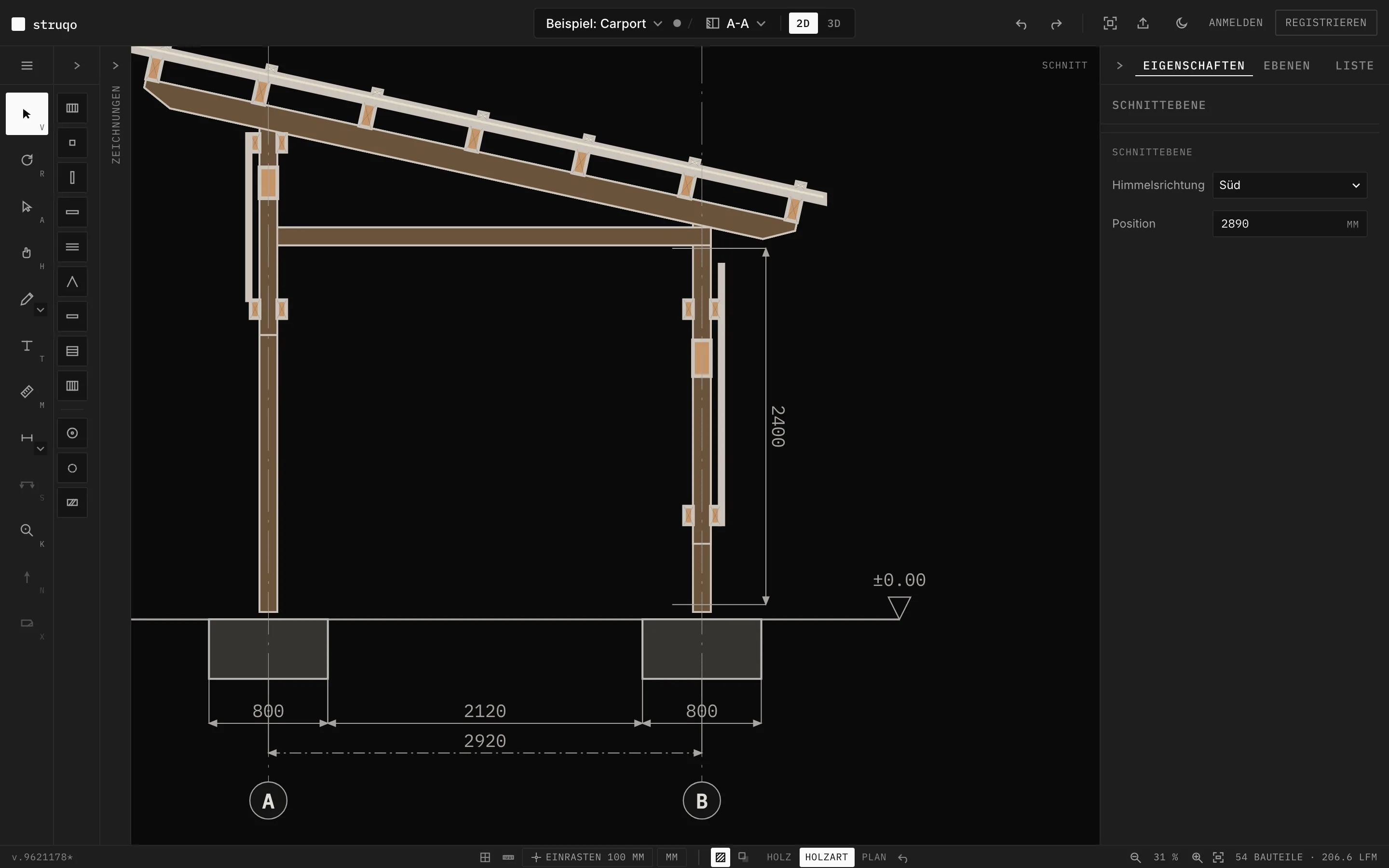Toggle the grid display in status bar
This screenshot has height=868, width=1389.
485,857
